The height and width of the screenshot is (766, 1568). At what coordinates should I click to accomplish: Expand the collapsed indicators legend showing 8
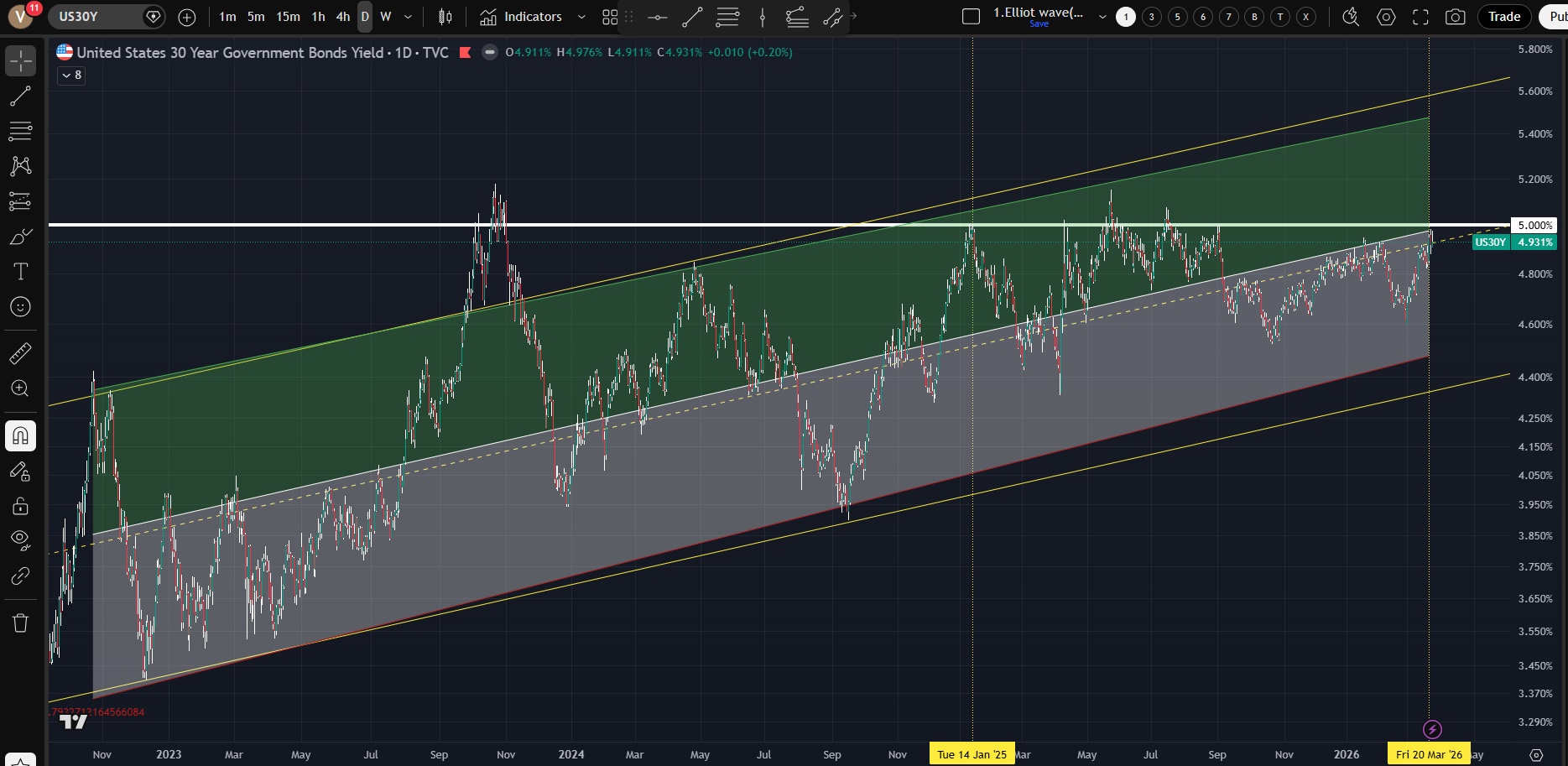(x=71, y=76)
